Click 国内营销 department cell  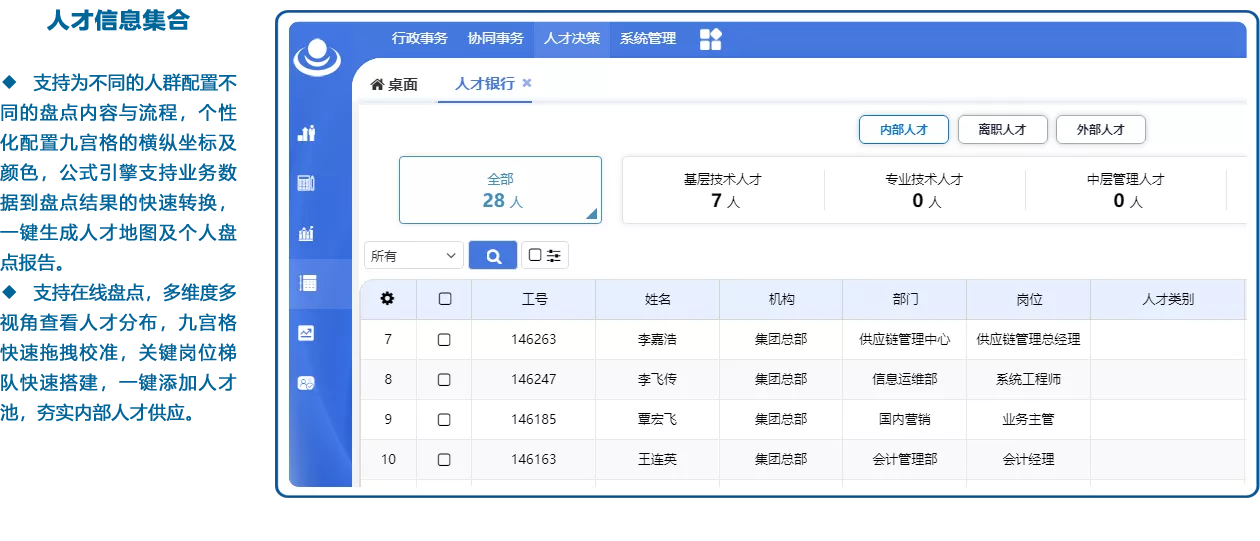coord(905,420)
